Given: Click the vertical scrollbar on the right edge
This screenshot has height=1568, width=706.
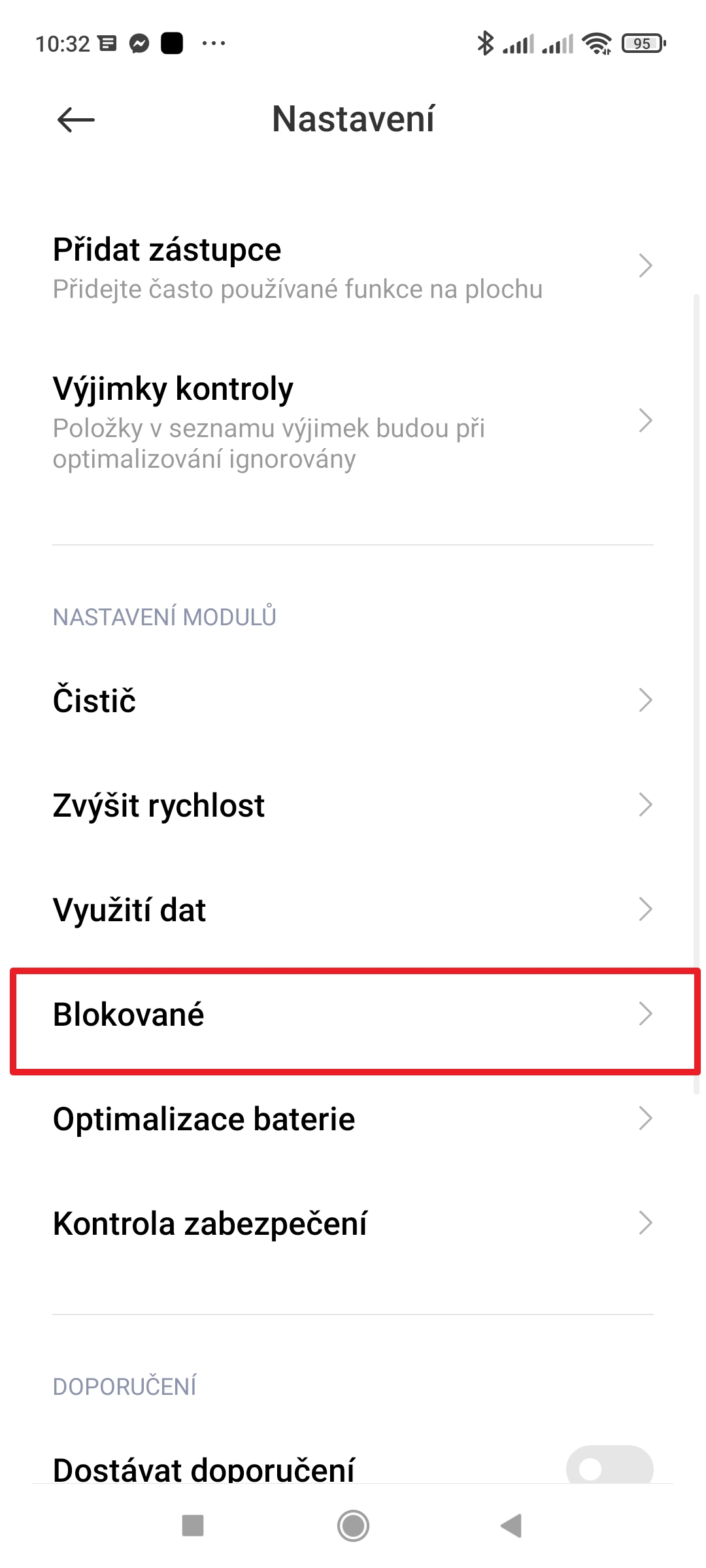Looking at the screenshot, I should pyautogui.click(x=697, y=694).
